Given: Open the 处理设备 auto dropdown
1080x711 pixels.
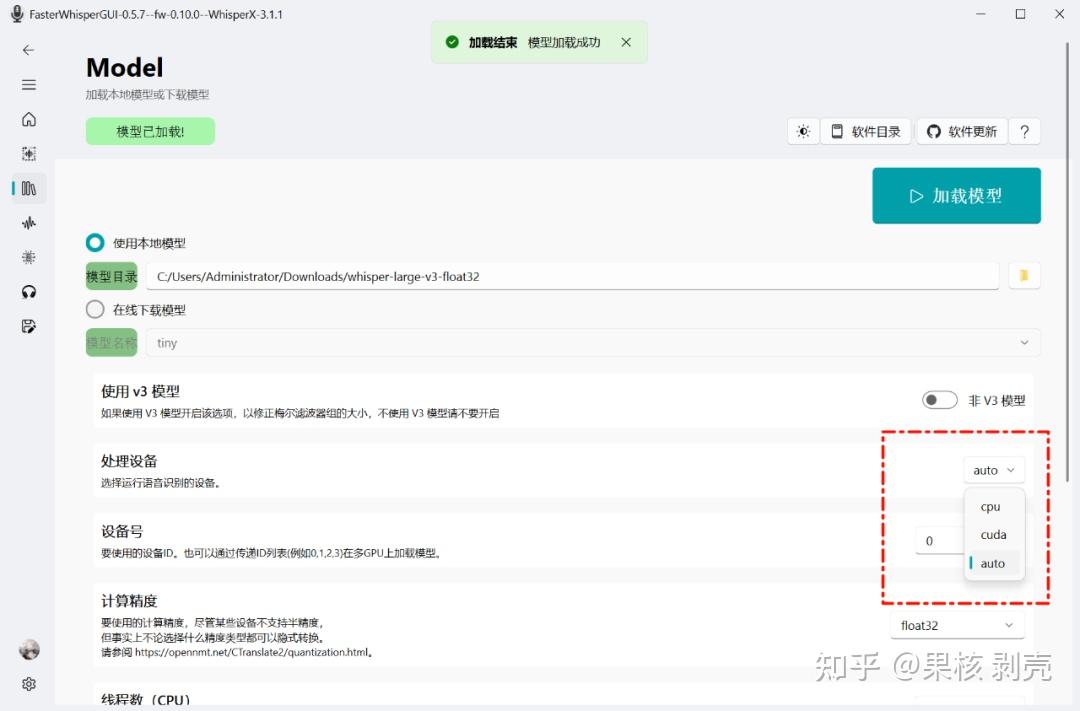Looking at the screenshot, I should coord(993,469).
